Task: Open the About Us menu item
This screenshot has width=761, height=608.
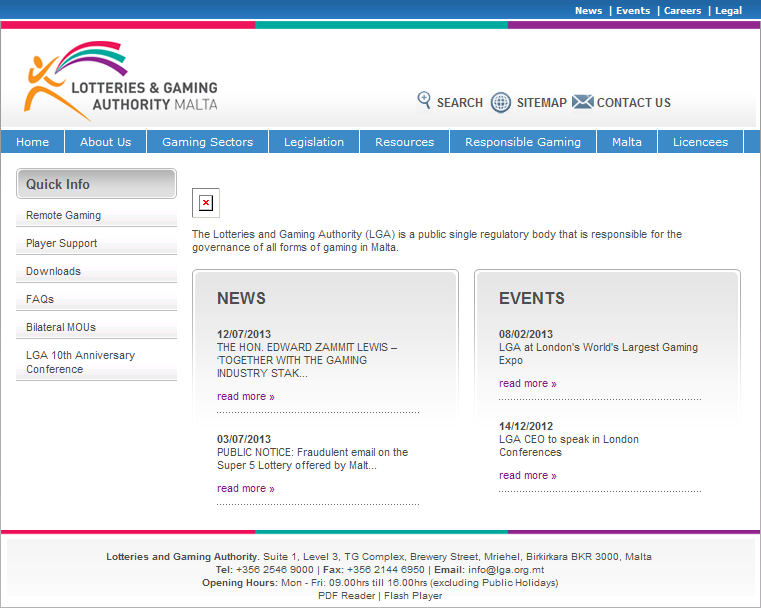Action: (x=106, y=142)
